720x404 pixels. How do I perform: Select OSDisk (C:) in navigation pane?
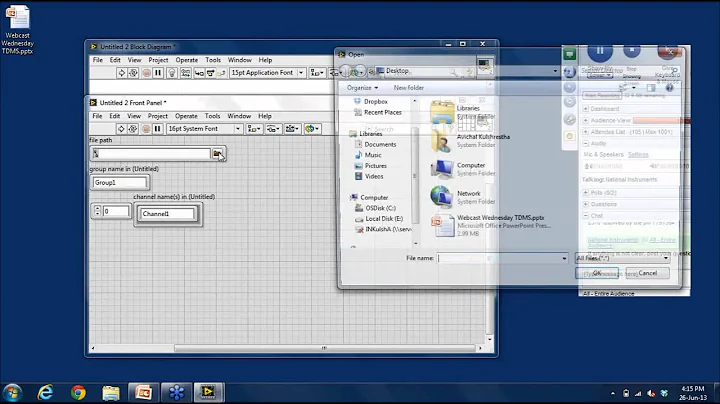click(x=376, y=208)
